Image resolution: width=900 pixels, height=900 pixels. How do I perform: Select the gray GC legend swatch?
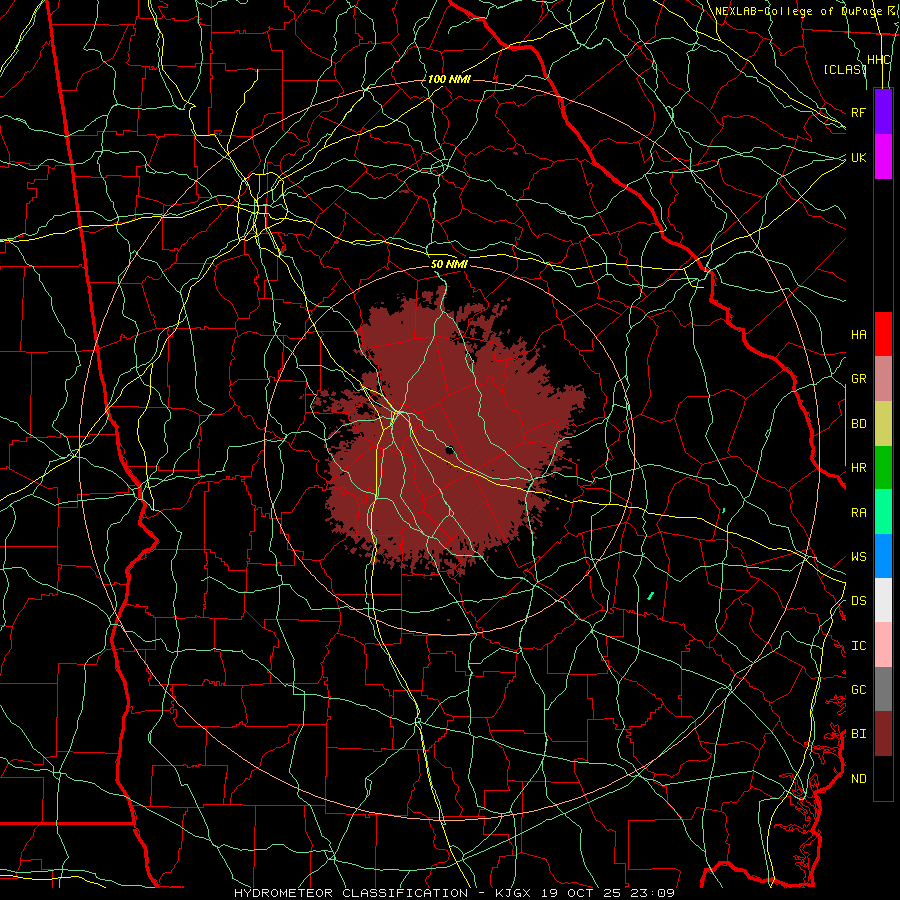point(883,689)
